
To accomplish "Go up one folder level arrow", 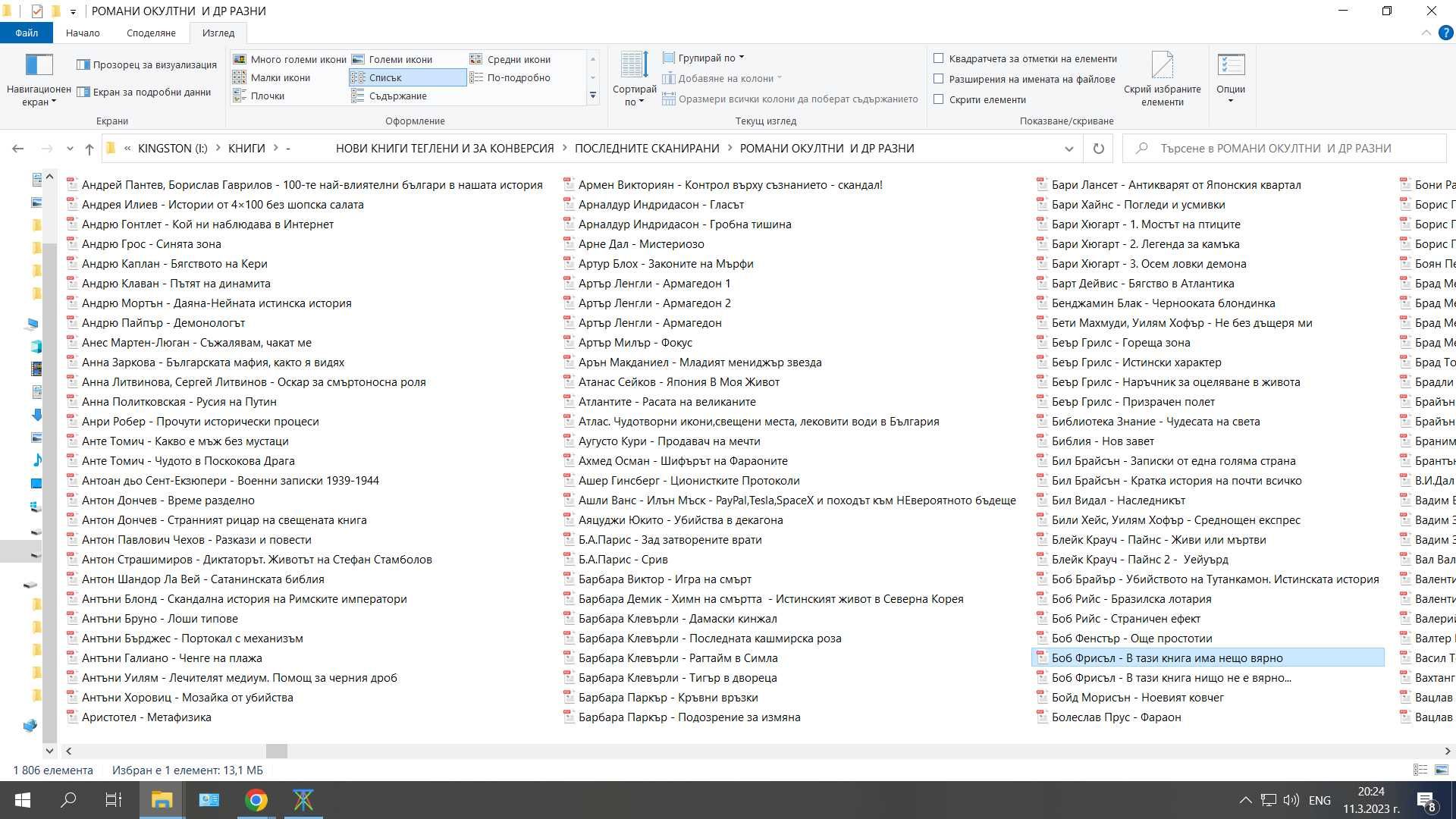I will 89,149.
